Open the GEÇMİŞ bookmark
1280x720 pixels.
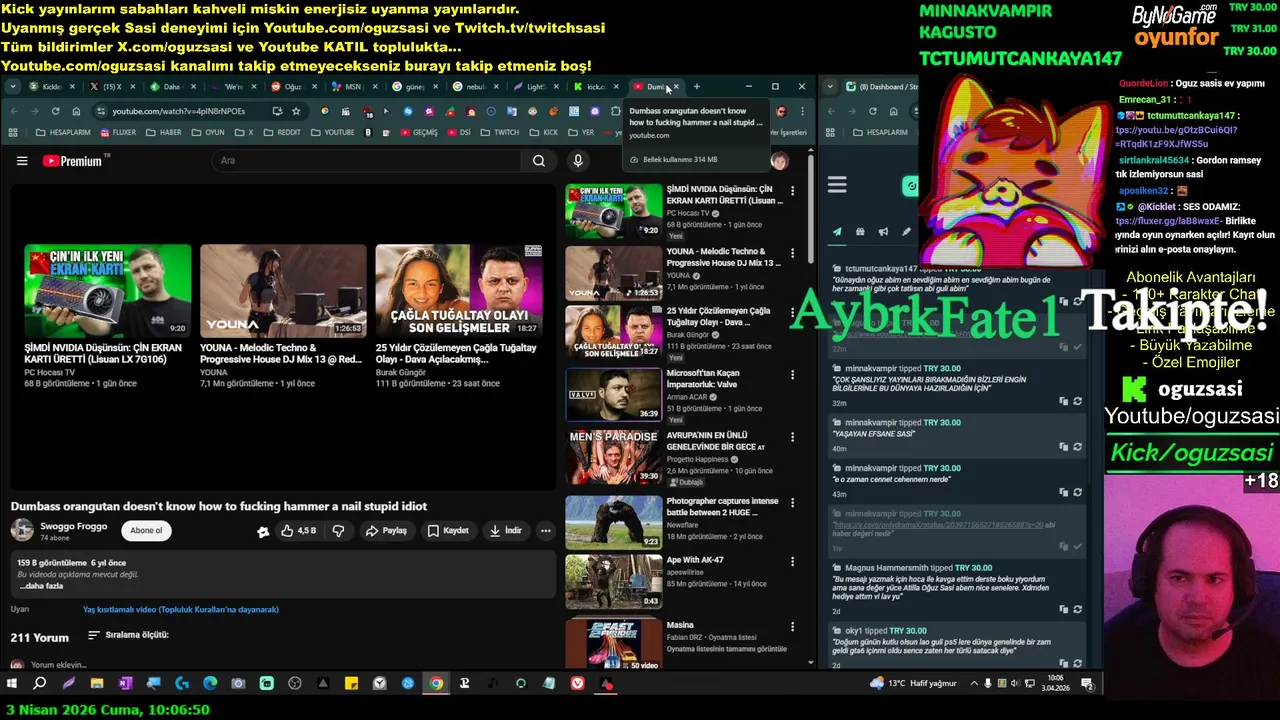(418, 132)
